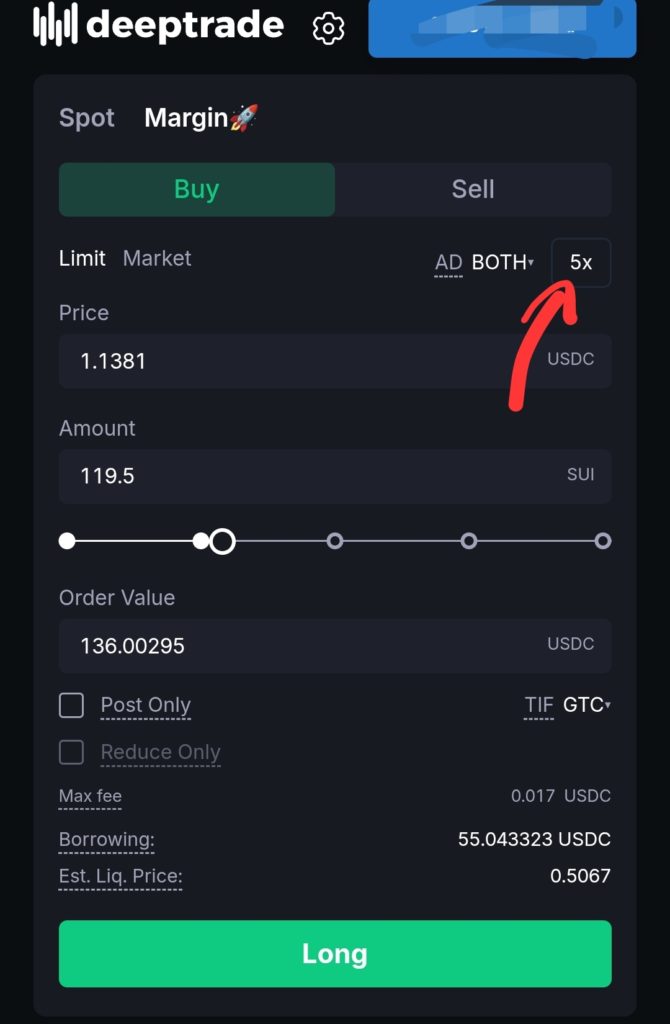Click the Amount input field in SUI
The image size is (670, 1024).
(300, 475)
